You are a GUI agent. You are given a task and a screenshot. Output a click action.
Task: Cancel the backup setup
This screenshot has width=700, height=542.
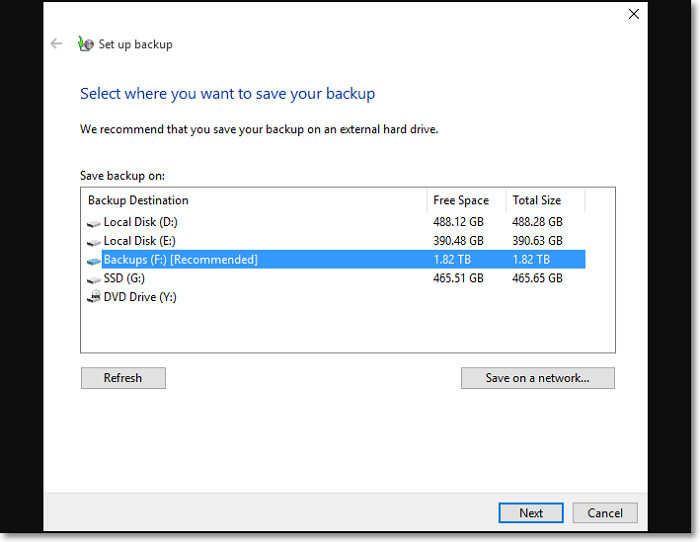coord(605,513)
